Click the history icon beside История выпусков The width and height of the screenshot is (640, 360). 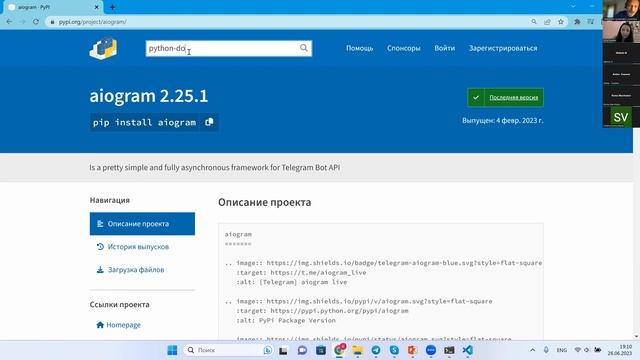tap(100, 247)
